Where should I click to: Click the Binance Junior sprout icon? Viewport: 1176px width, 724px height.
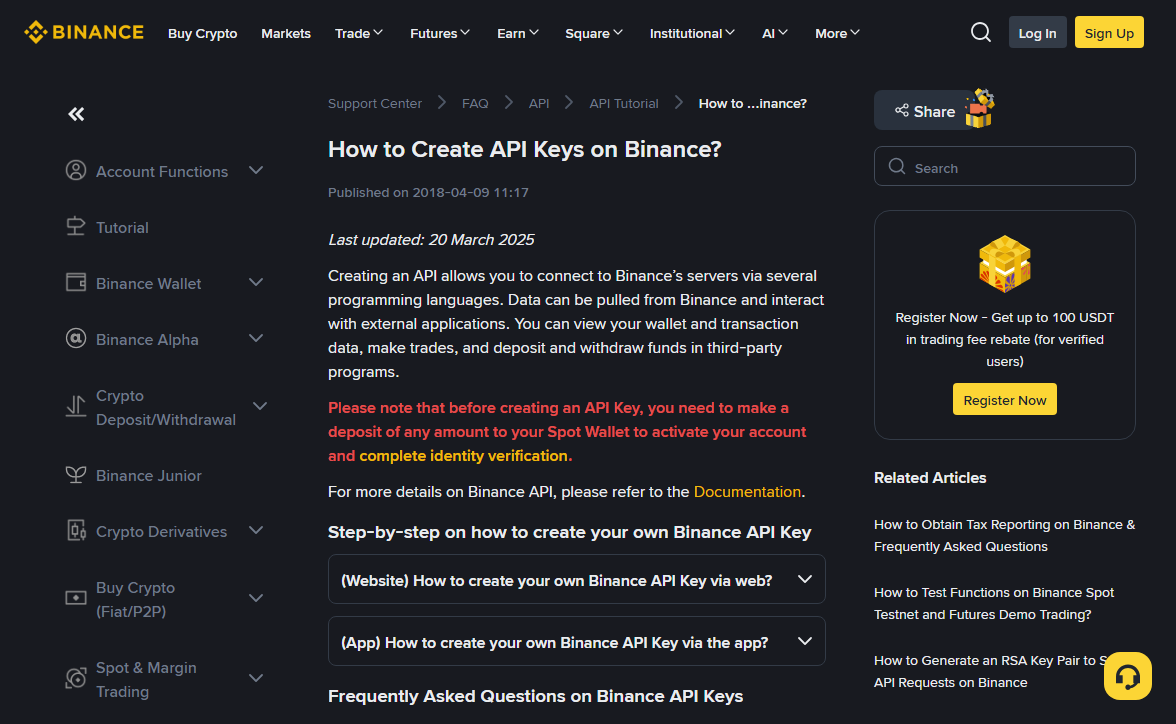point(76,475)
